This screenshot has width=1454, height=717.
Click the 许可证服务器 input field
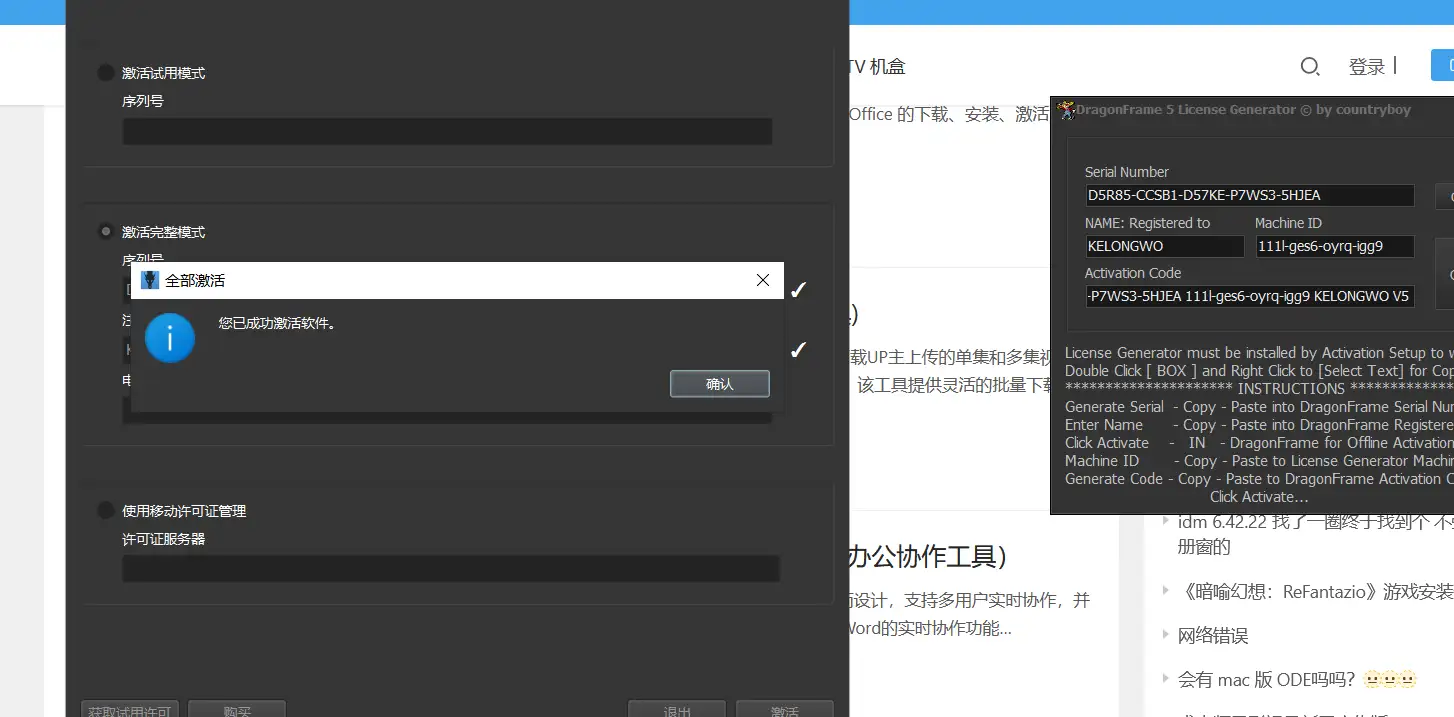(450, 569)
